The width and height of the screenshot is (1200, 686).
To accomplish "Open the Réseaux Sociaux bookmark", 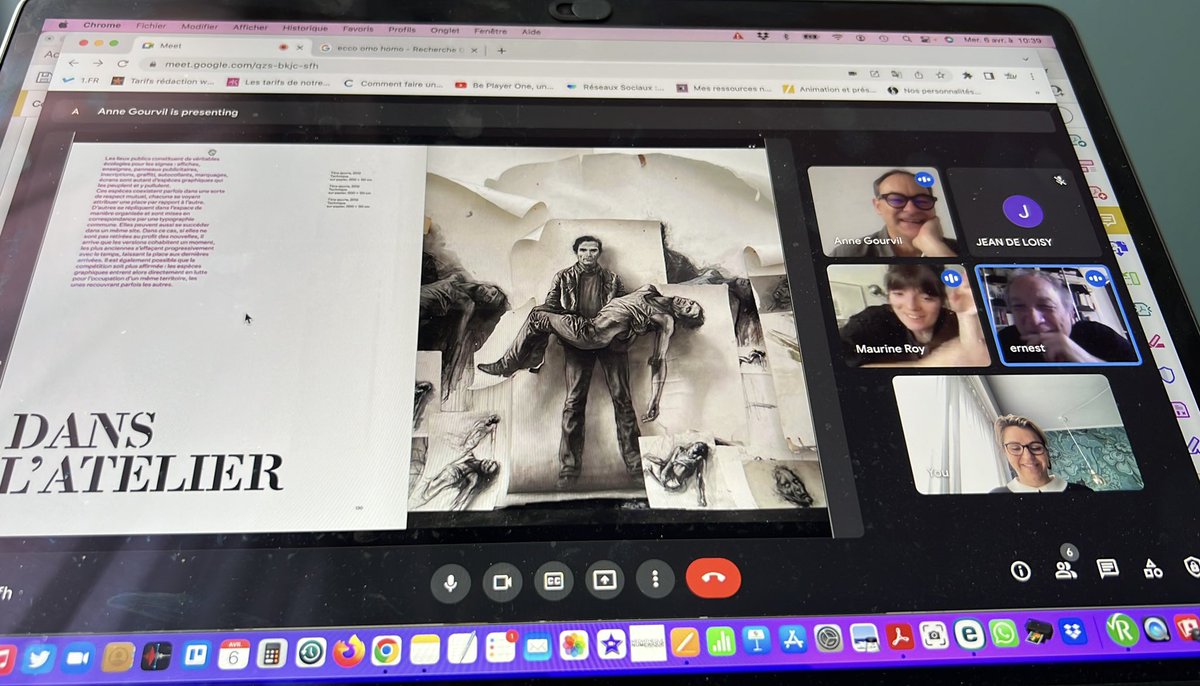I will point(614,87).
